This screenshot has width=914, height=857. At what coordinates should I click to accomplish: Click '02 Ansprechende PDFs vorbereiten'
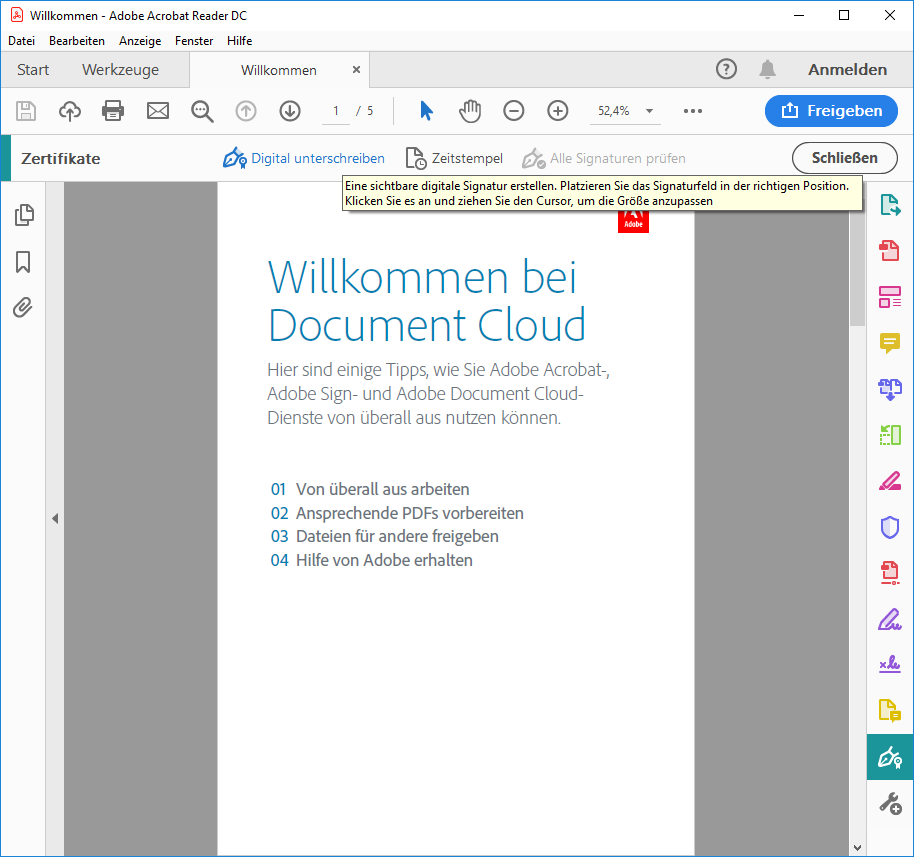pos(397,513)
